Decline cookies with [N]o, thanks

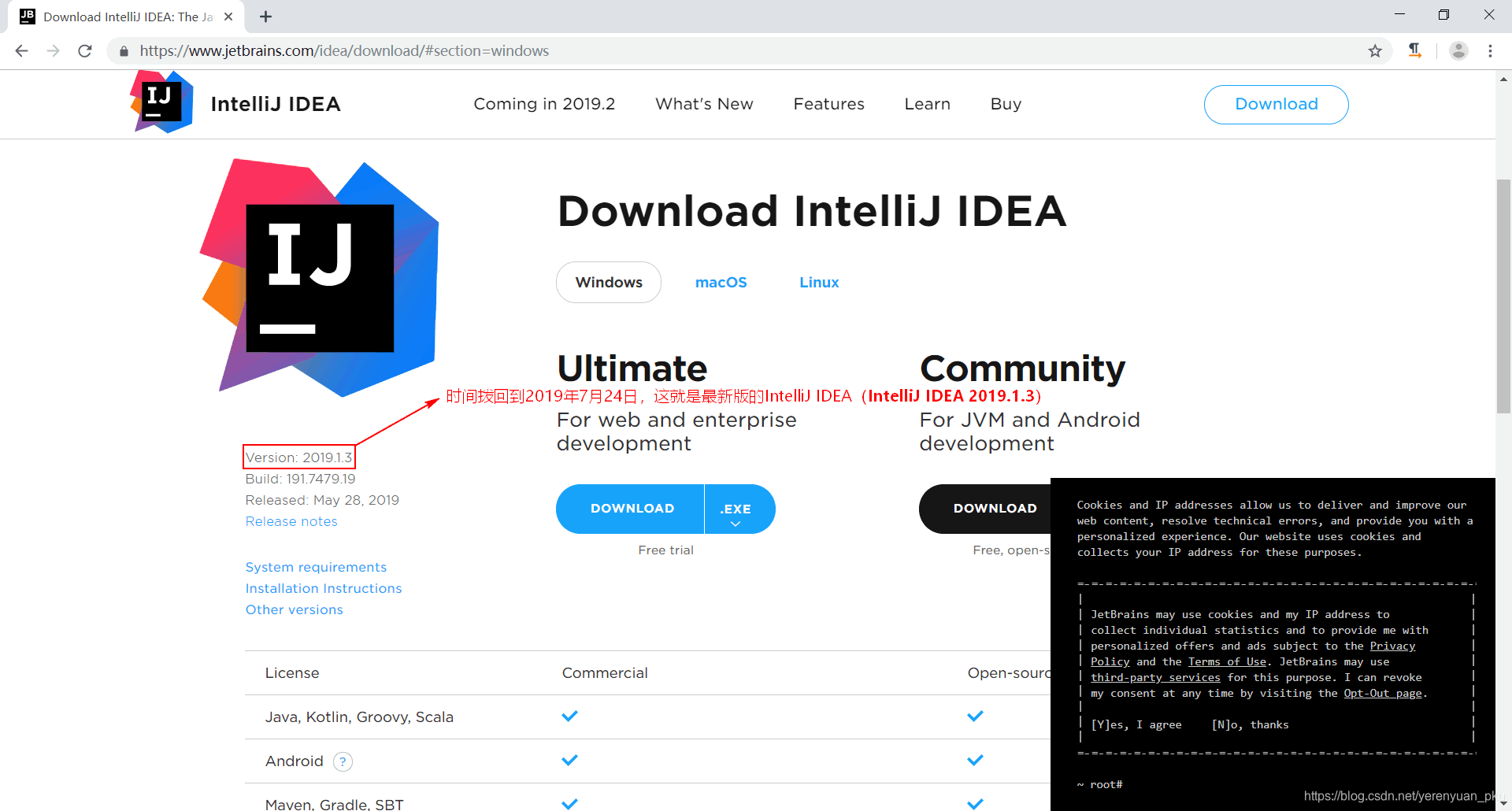(1250, 725)
